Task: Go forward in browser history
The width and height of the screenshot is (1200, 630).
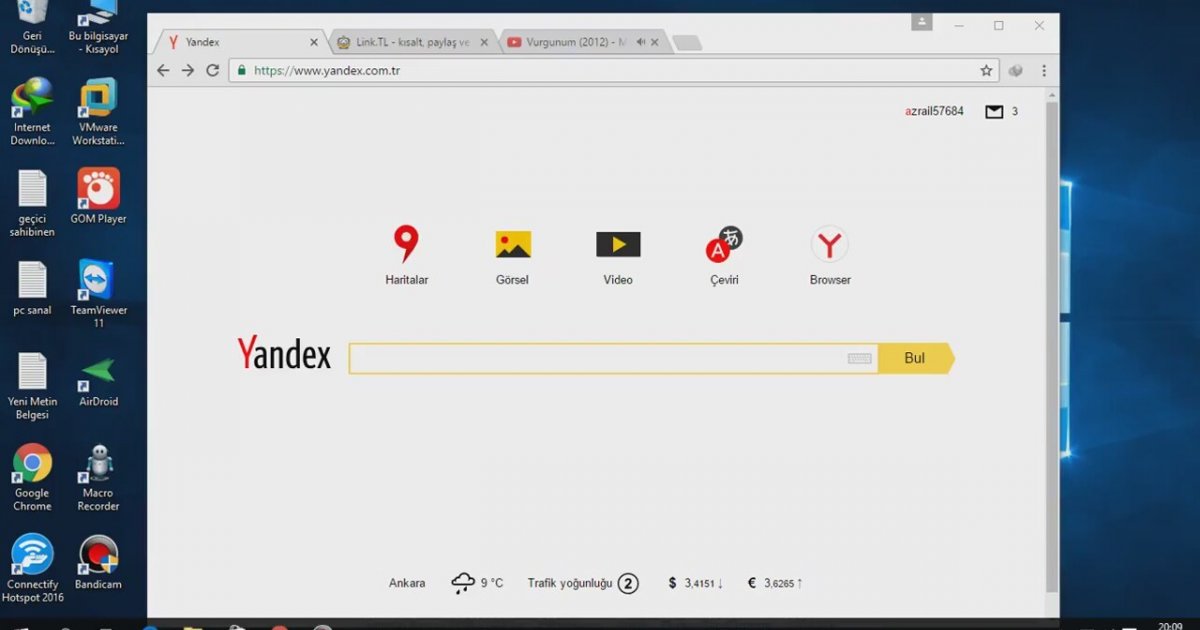Action: 188,71
